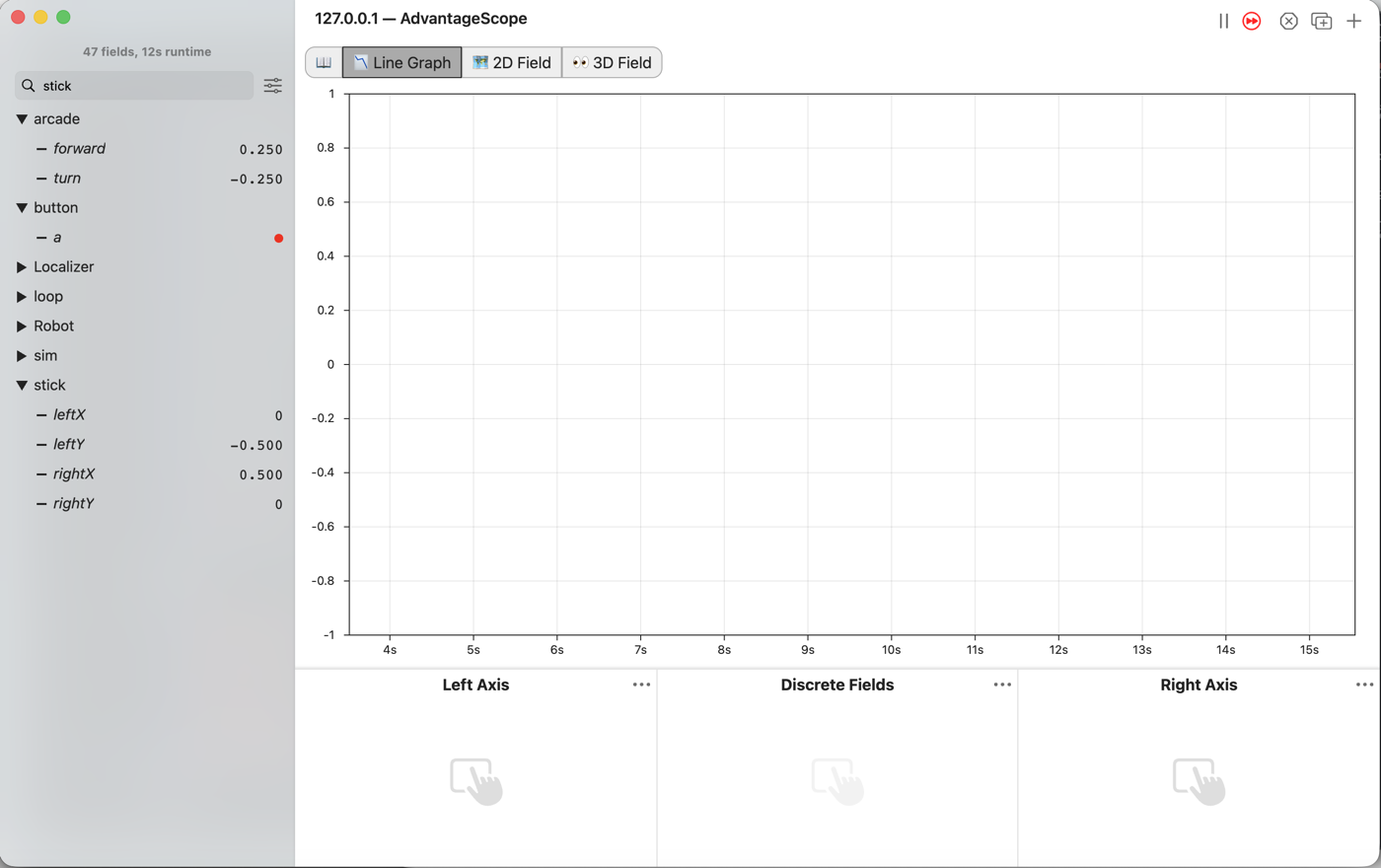
Task: Click the Discrete Fields heading
Action: tap(837, 685)
